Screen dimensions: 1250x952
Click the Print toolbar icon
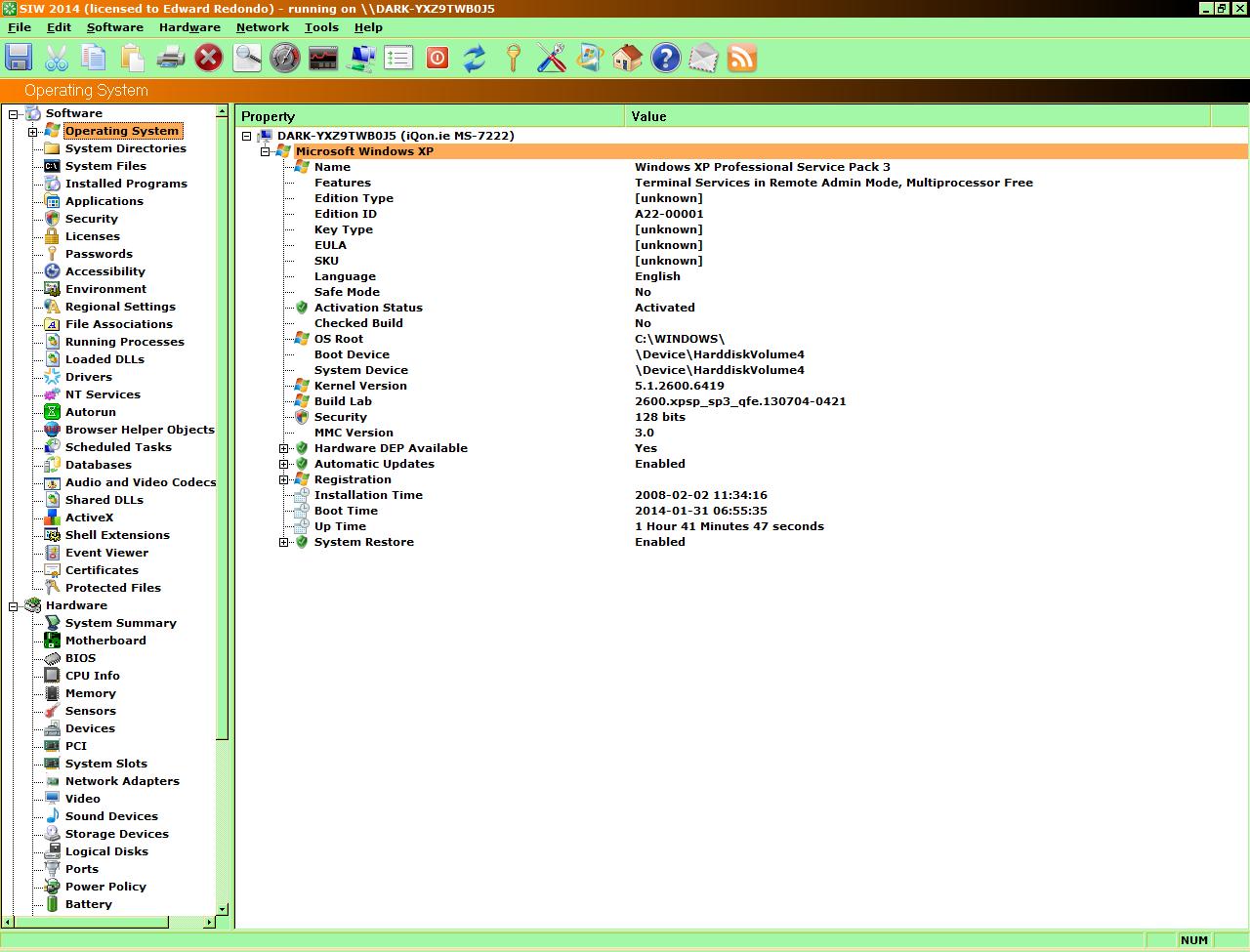tap(171, 58)
